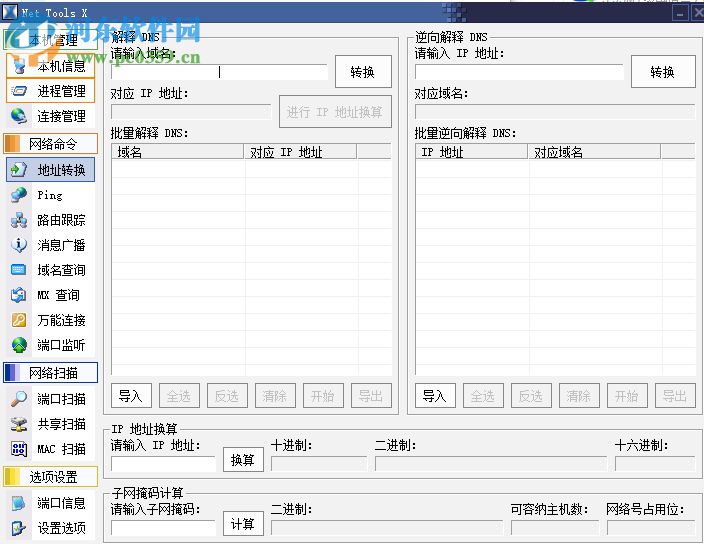Open 连接管理 connection manager icon

19,116
